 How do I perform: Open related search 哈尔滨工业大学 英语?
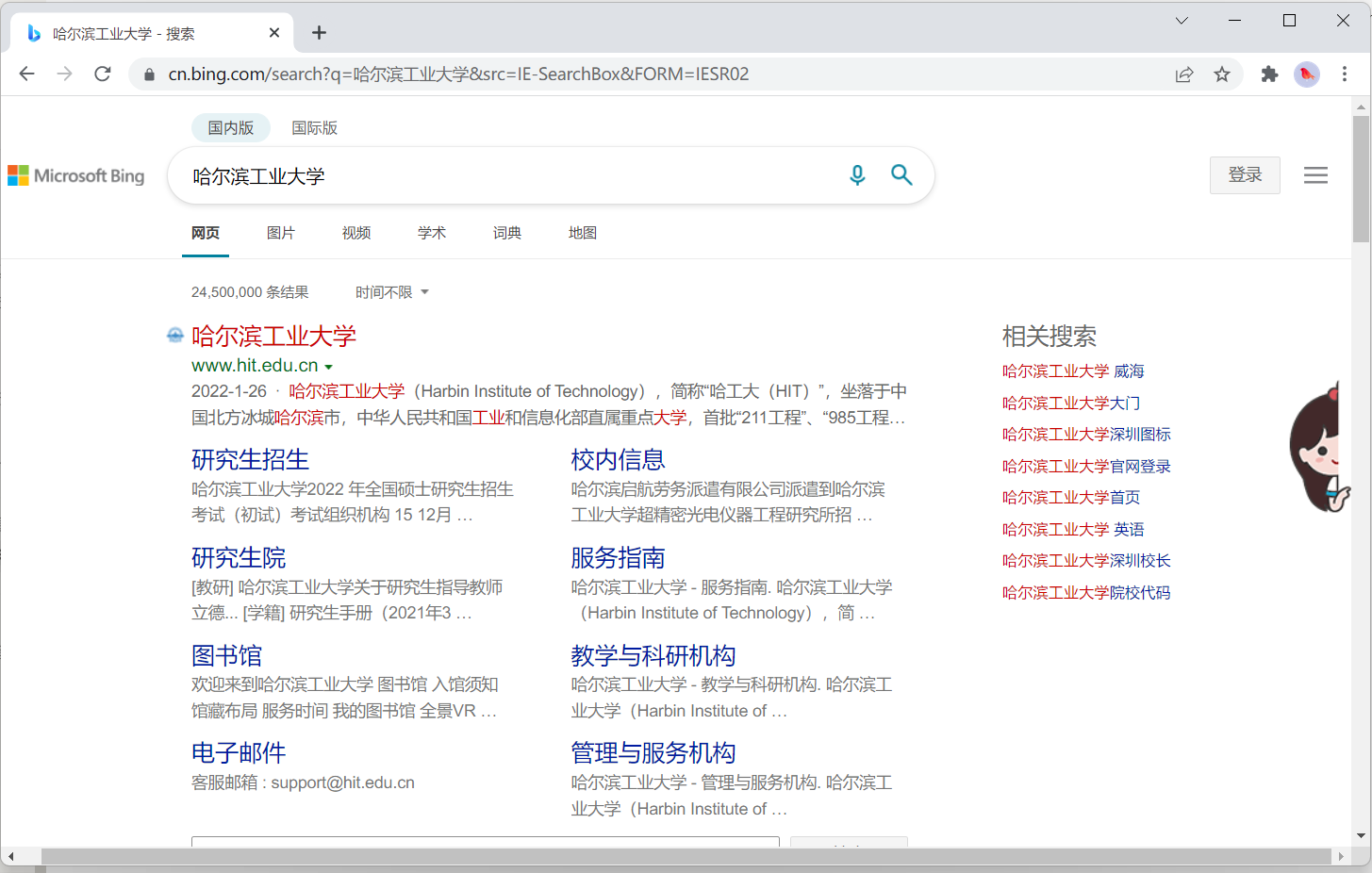tap(1073, 530)
